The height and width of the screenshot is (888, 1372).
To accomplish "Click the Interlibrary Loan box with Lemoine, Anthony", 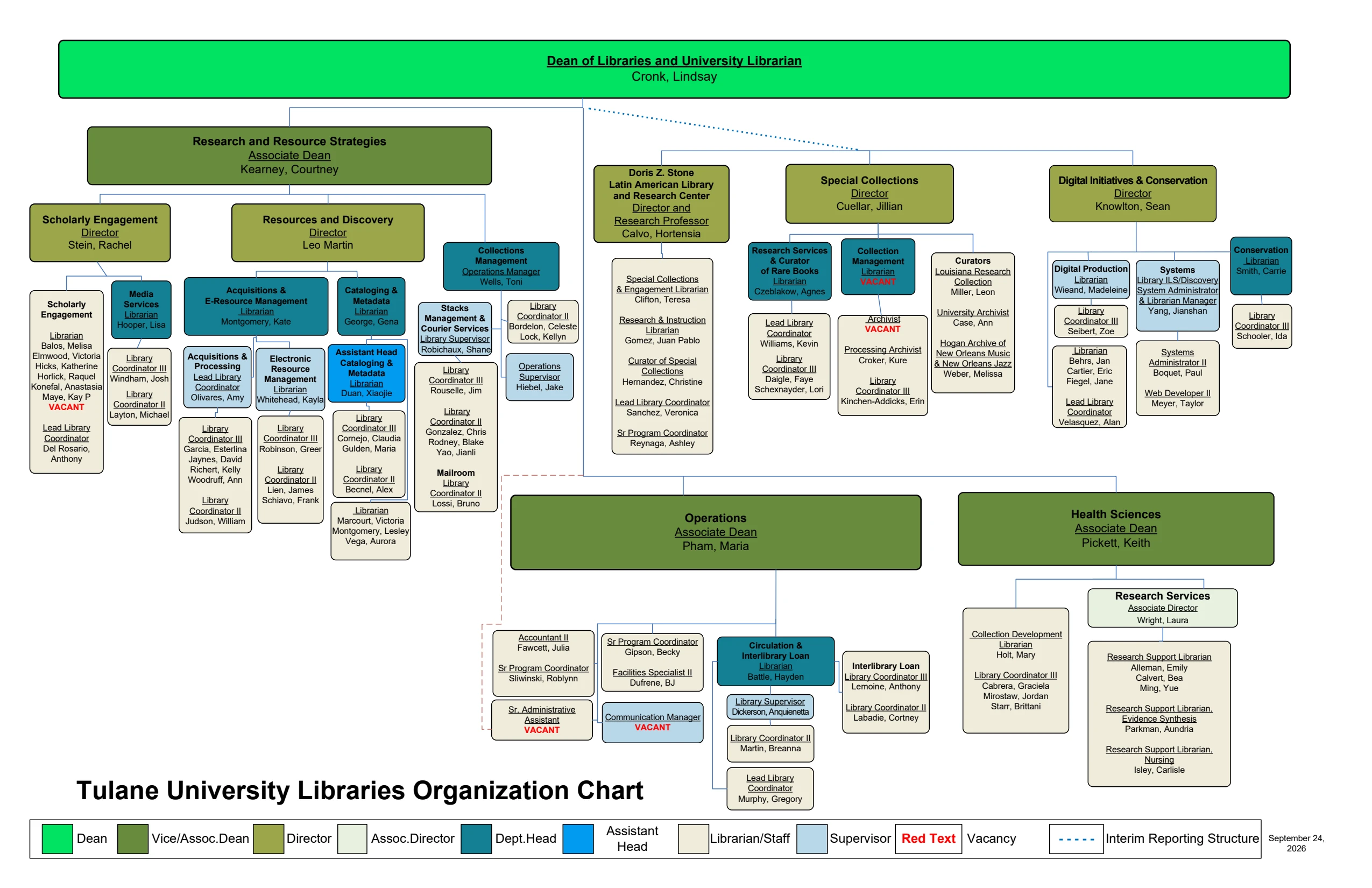I will click(x=886, y=692).
